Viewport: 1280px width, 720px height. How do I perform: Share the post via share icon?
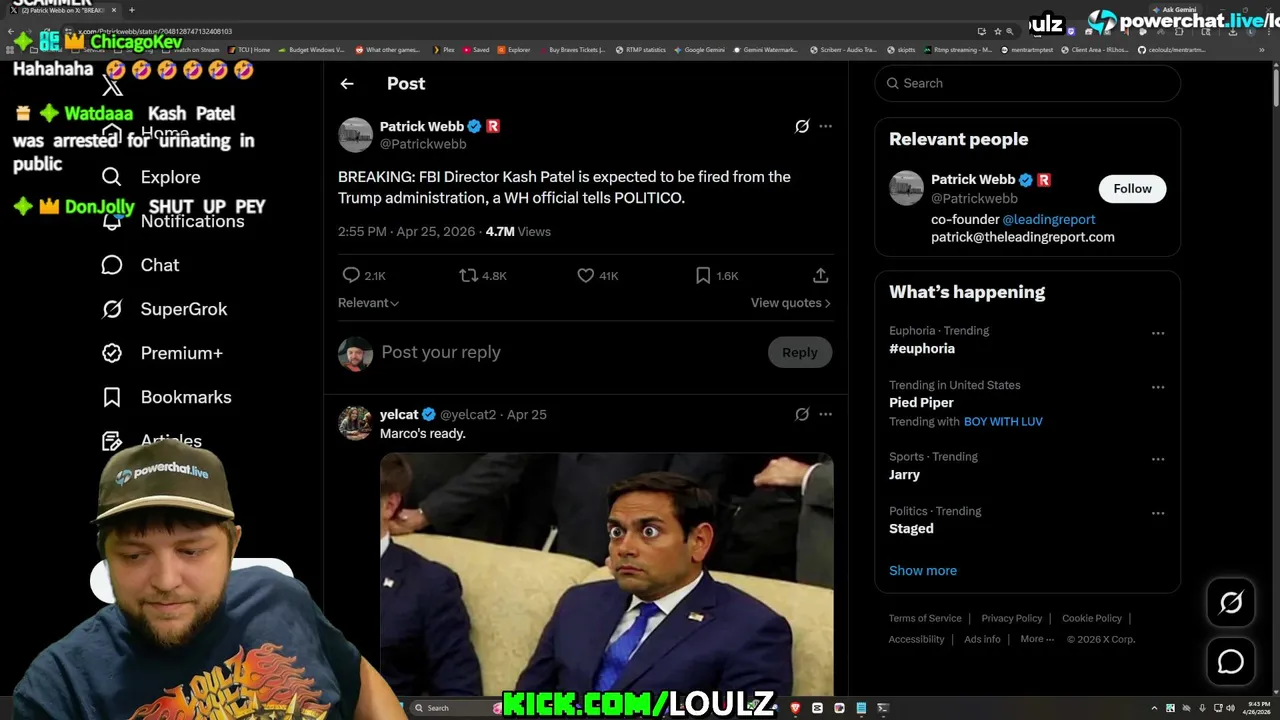[820, 275]
